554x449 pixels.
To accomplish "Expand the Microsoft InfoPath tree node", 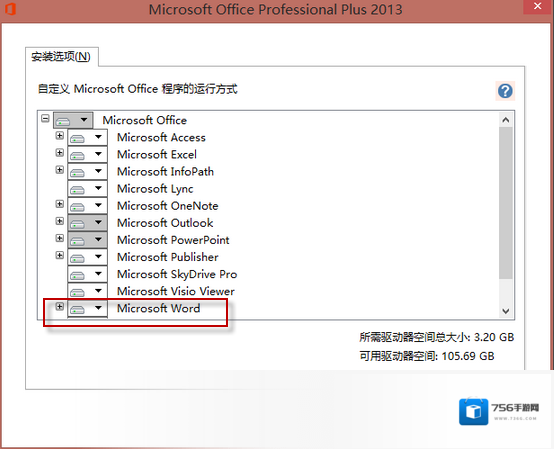I will coord(60,170).
